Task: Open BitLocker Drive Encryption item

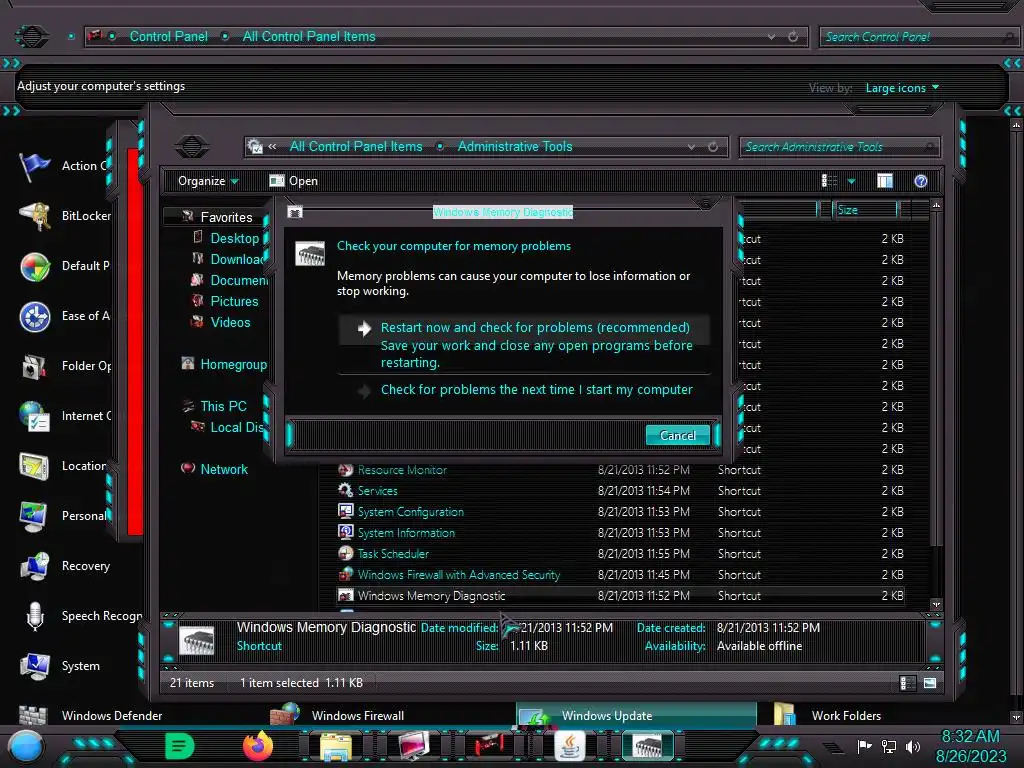Action: 65,216
